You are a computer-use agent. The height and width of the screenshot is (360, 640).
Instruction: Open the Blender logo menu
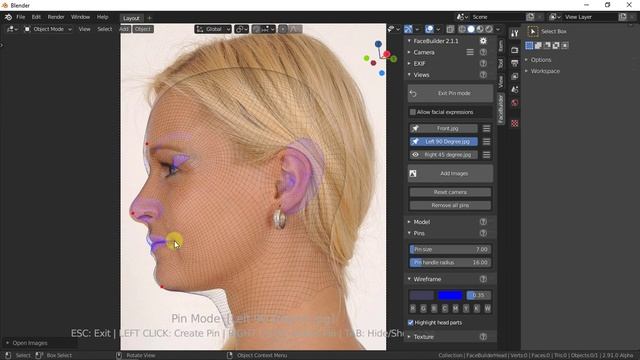coord(8,17)
